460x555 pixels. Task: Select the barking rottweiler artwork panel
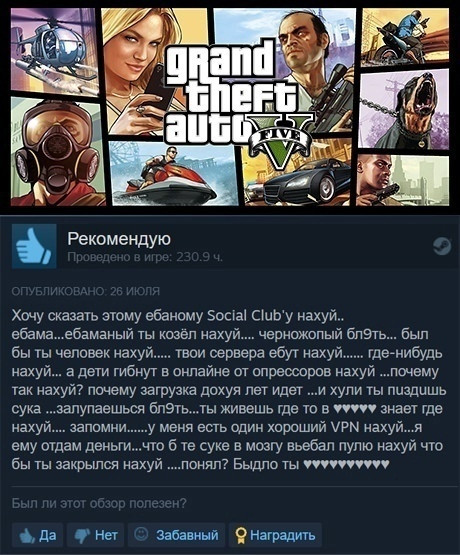404,108
